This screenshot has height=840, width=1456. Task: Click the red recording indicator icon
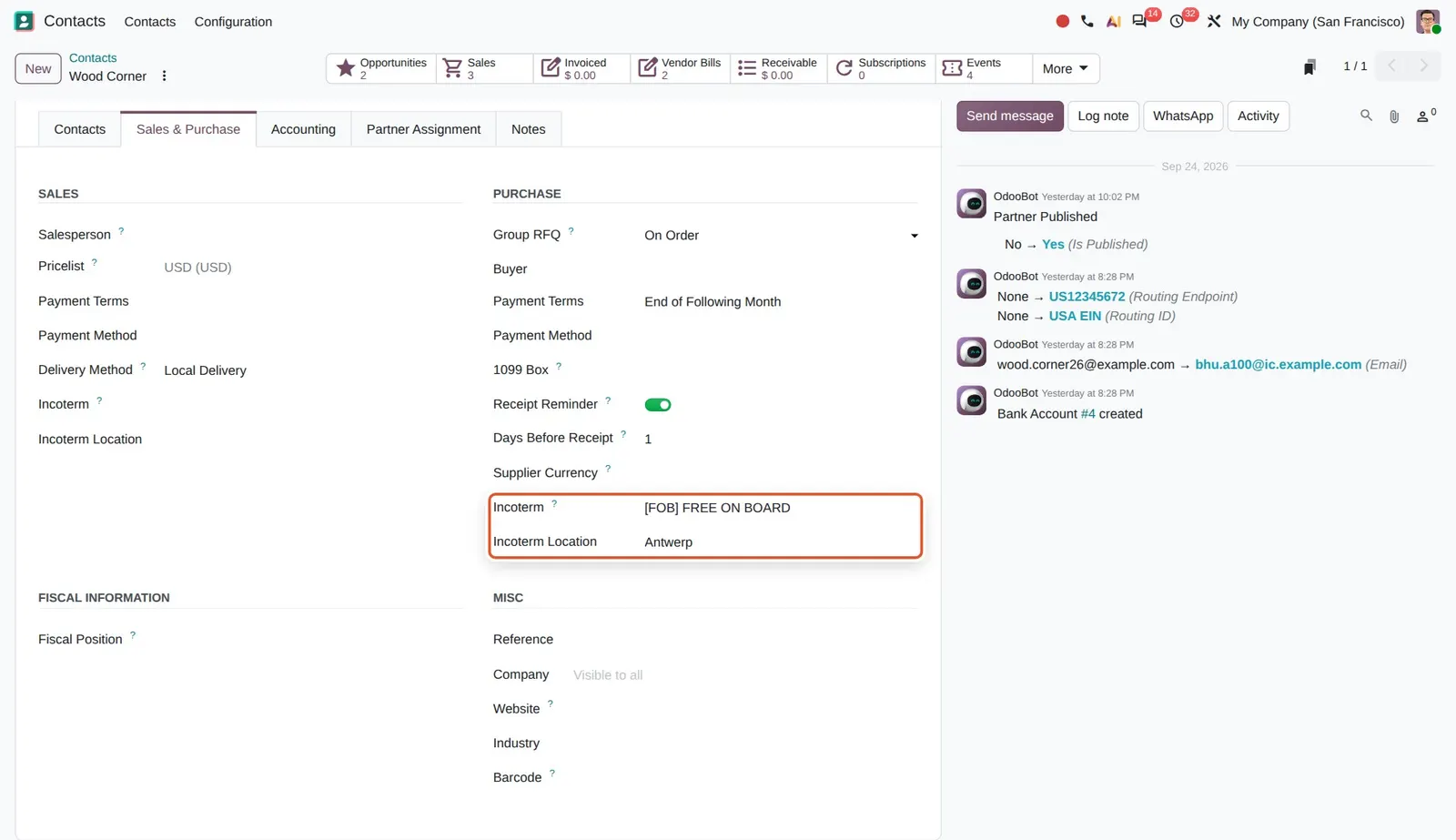1062,21
